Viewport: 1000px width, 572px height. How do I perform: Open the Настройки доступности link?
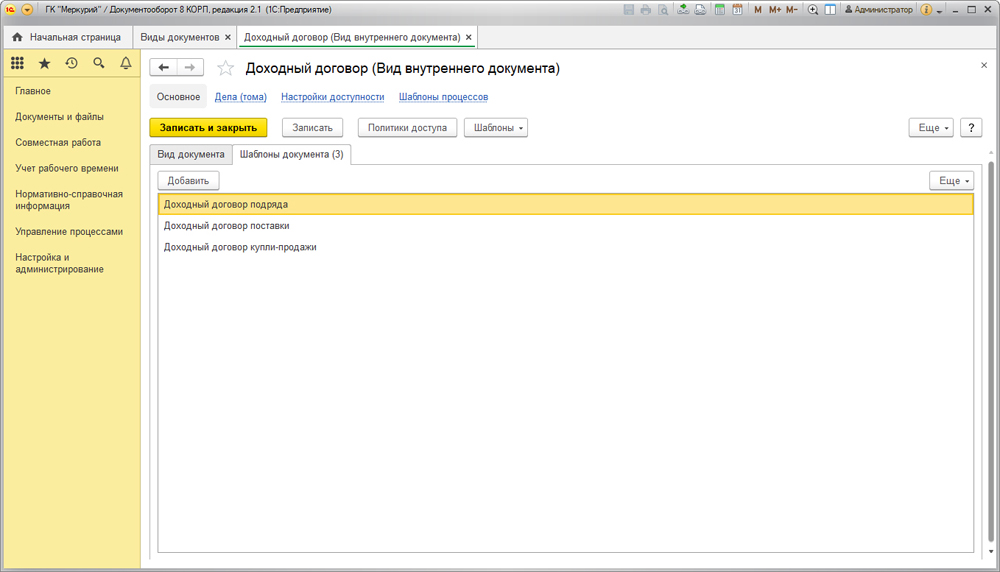point(332,97)
